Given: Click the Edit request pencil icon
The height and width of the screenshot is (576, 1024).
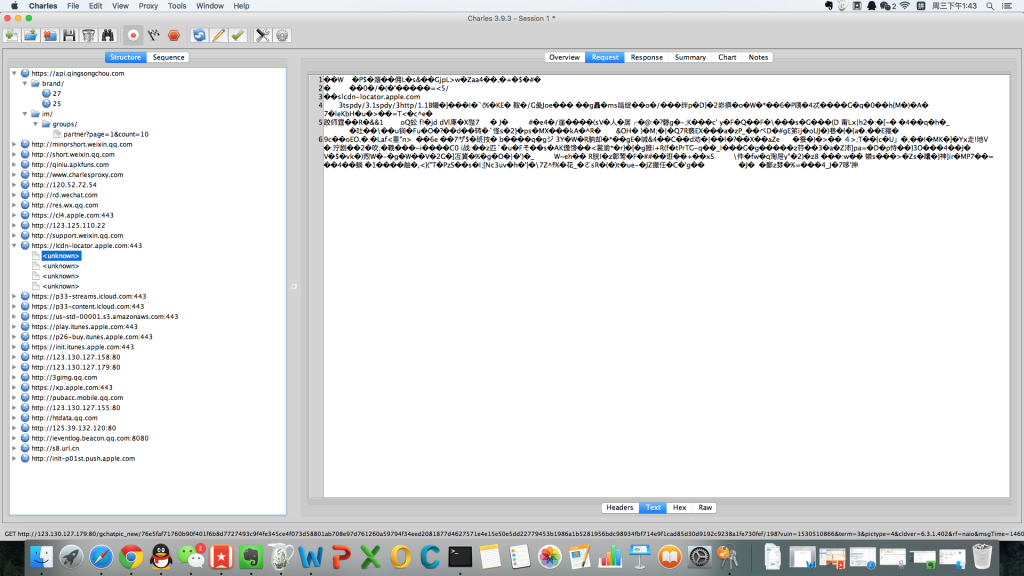Looking at the screenshot, I should 218,35.
